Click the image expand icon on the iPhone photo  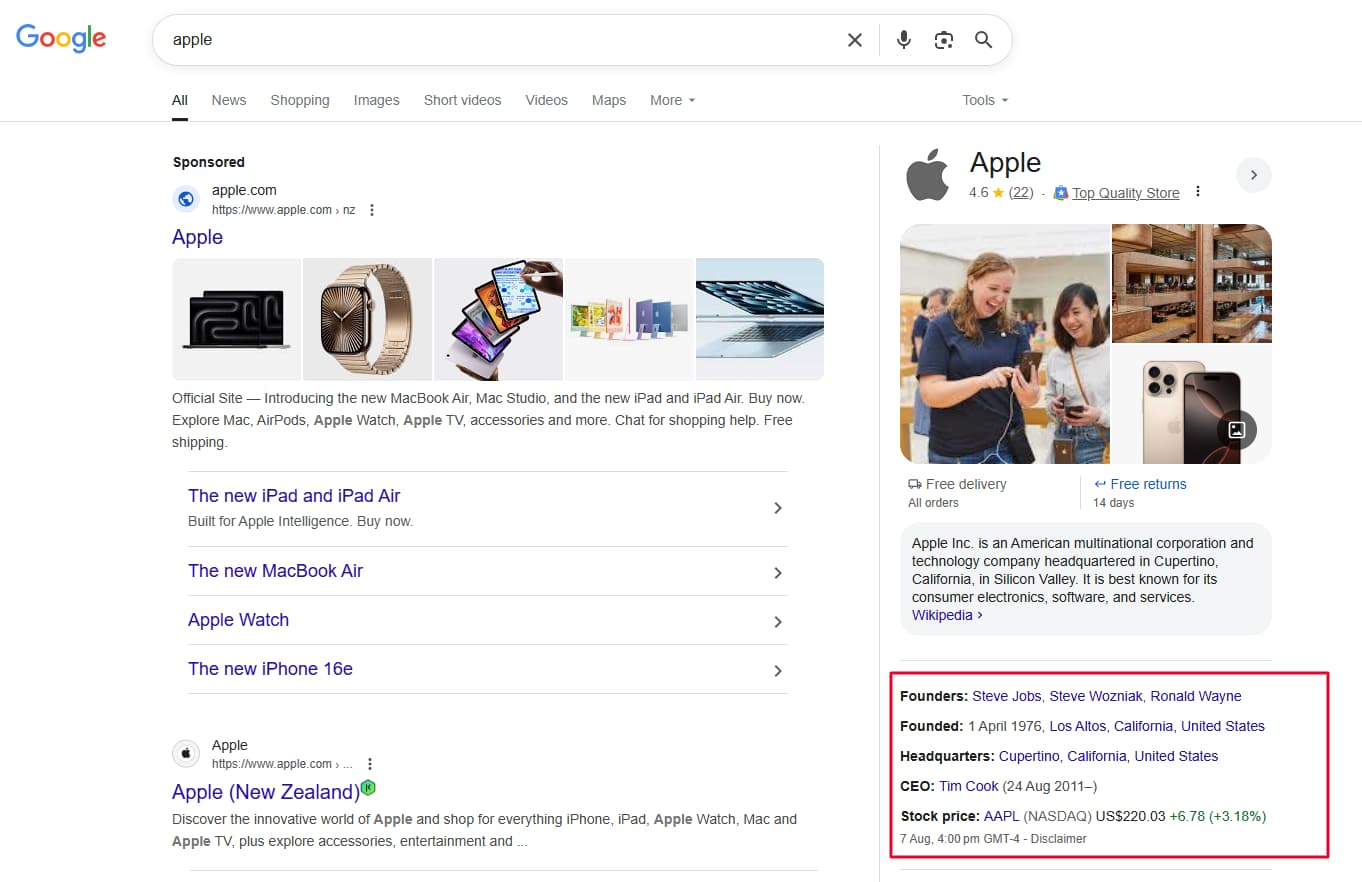[x=1237, y=429]
